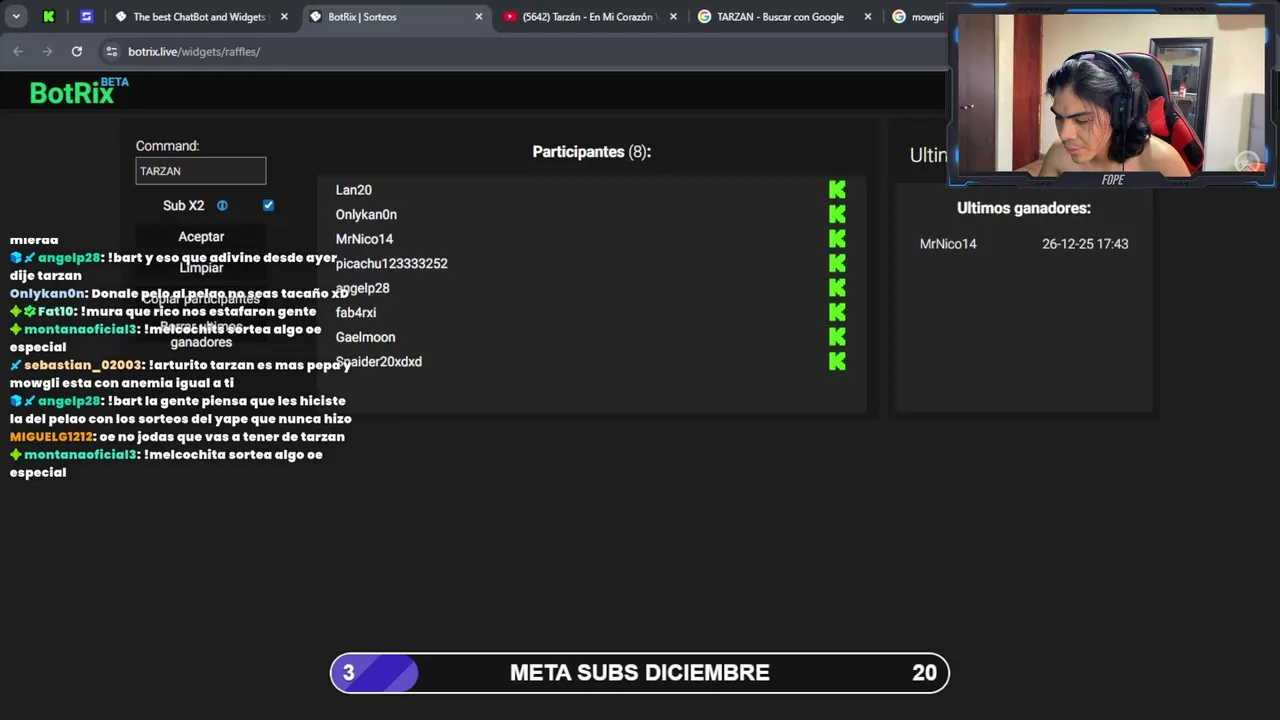The width and height of the screenshot is (1280, 720).
Task: Click the Kick icon next to MrNico14 participant
Action: (837, 239)
